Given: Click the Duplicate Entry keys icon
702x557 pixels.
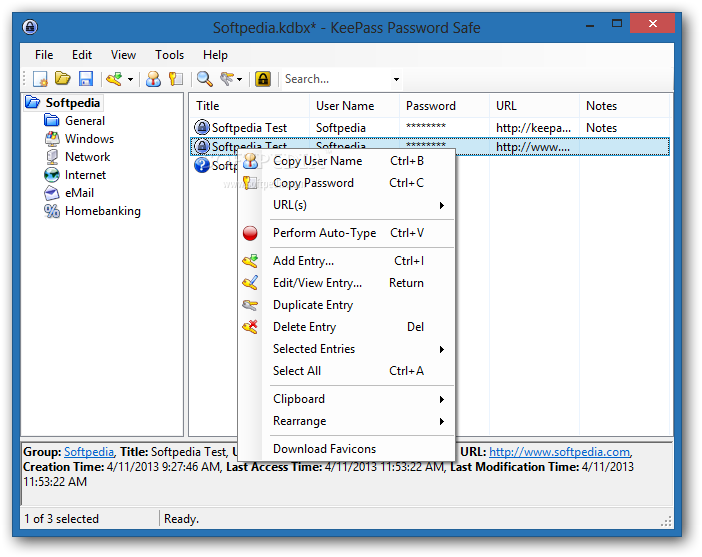Looking at the screenshot, I should pyautogui.click(x=250, y=305).
